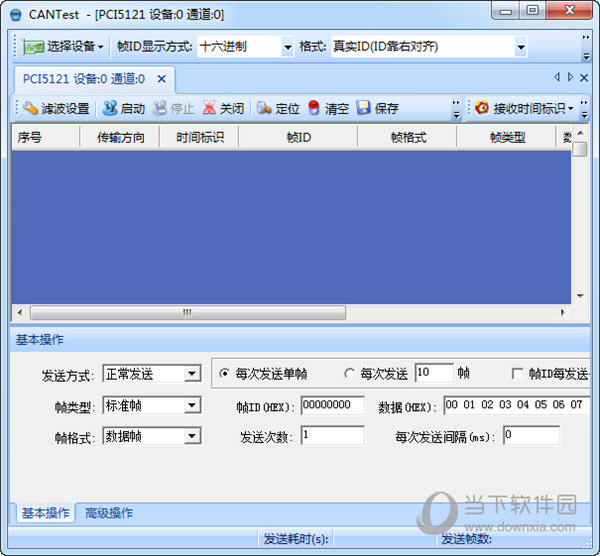600x556 pixels.
Task: Save data with 保存 icon
Action: pos(364,108)
